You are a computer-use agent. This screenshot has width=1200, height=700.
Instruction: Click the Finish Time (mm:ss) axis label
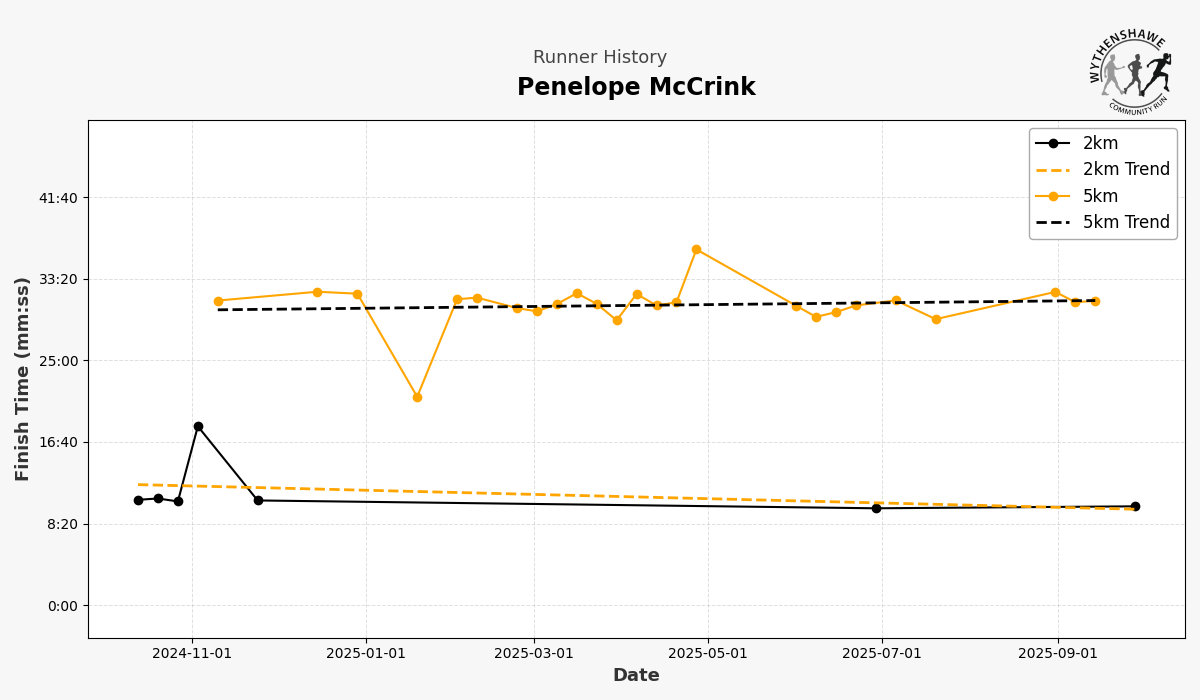point(23,379)
